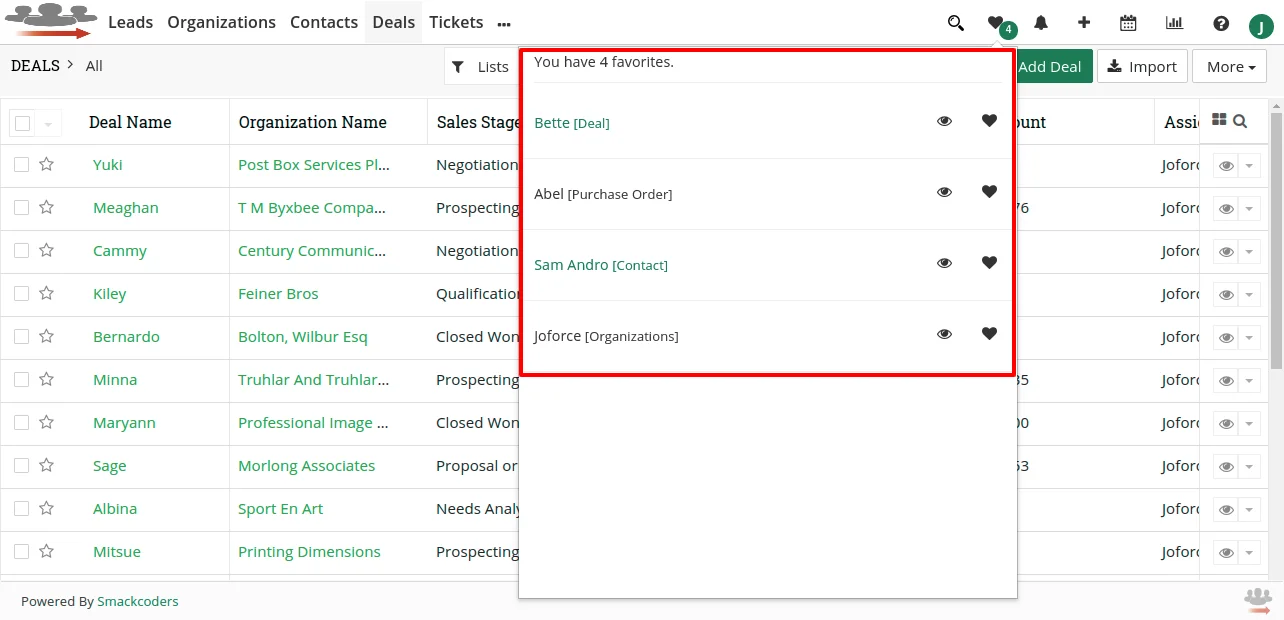The height and width of the screenshot is (620, 1284).
Task: Open the dropdown arrow beside the select-all checkbox
Action: 48,122
